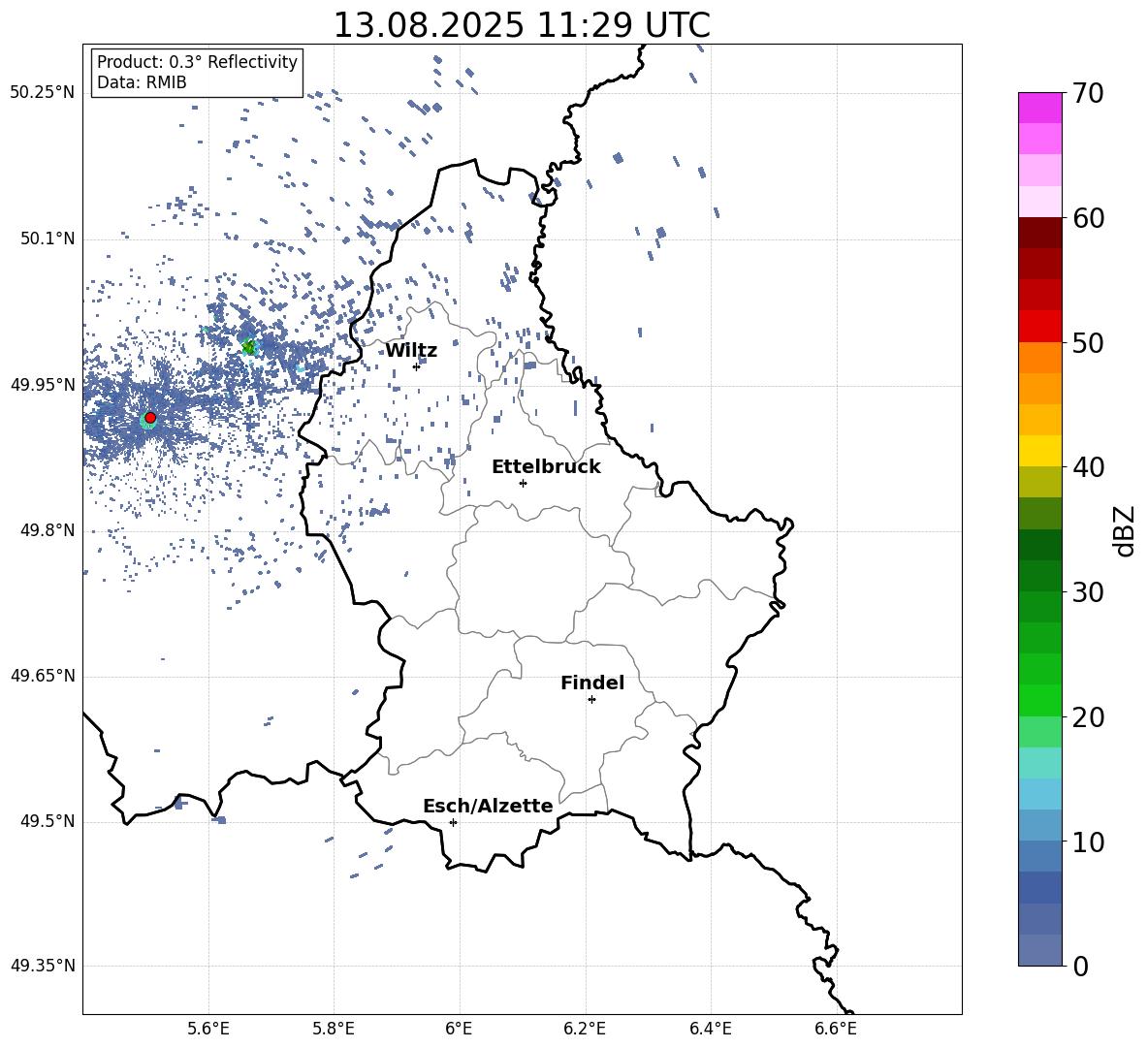The width and height of the screenshot is (1148, 1048).
Task: Click the green echo cluster west of Wiltz
Action: click(x=249, y=347)
